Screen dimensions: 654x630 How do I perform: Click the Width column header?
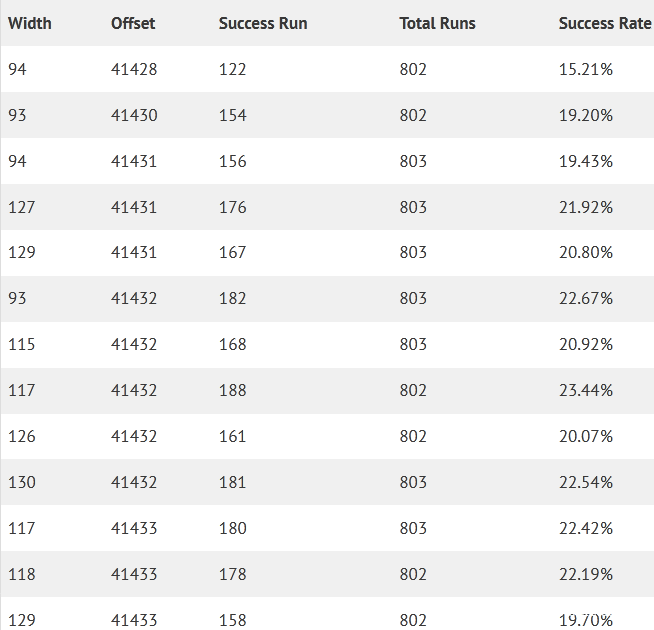pos(30,23)
